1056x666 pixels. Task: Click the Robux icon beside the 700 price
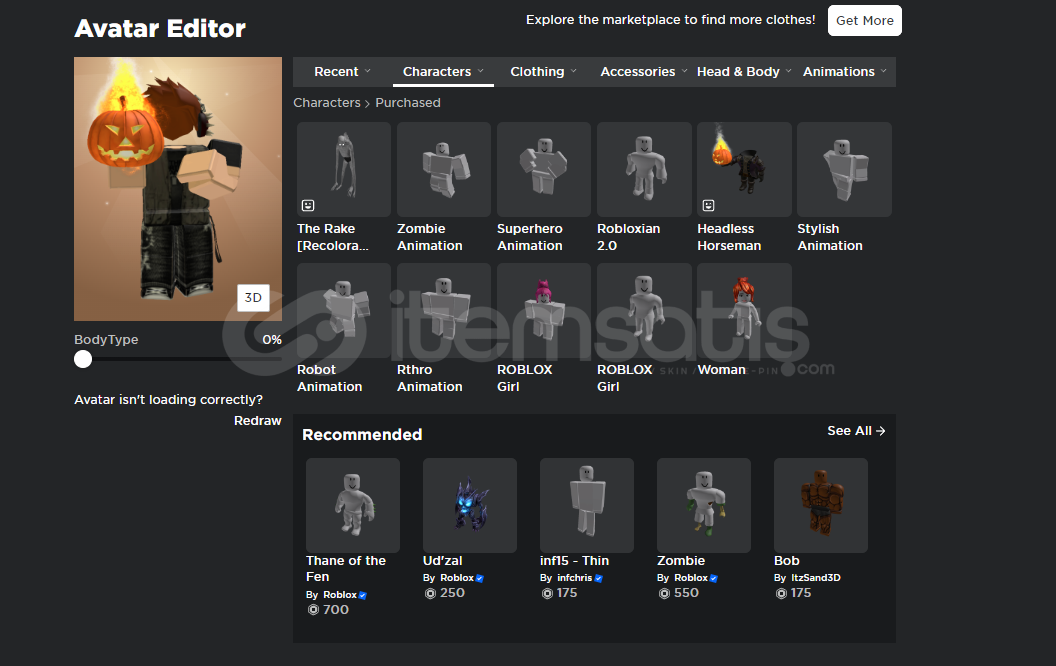(313, 609)
